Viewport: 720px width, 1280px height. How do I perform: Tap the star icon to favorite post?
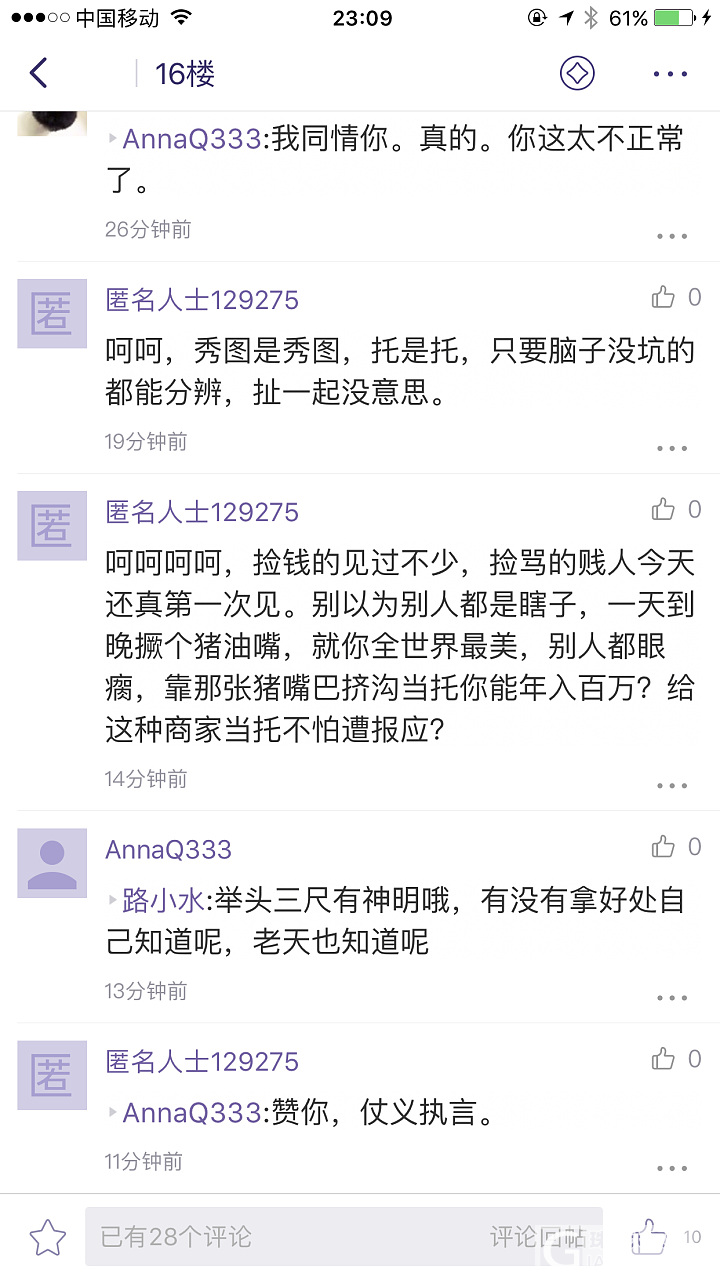tap(47, 1238)
